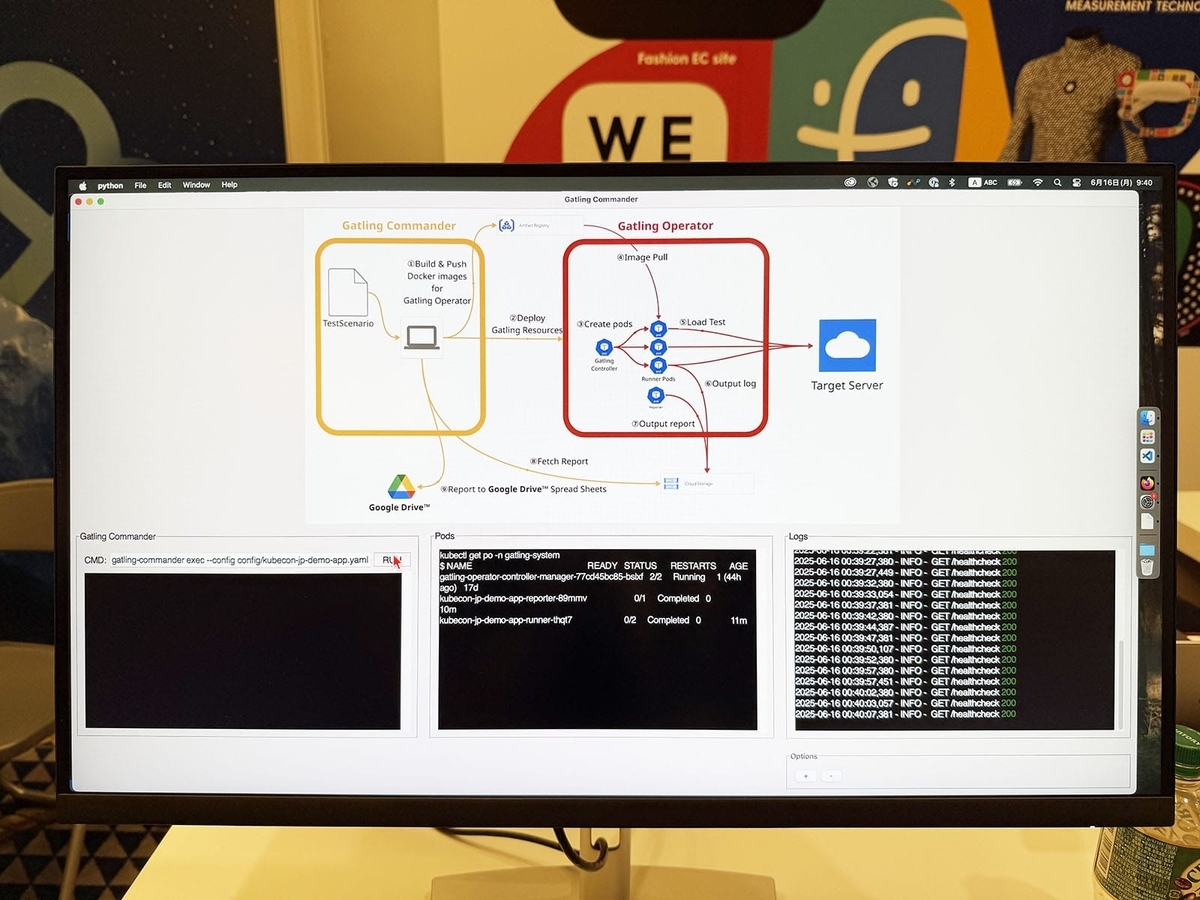Image resolution: width=1200 pixels, height=900 pixels.
Task: Click the date and time in menu bar
Action: pos(1120,183)
